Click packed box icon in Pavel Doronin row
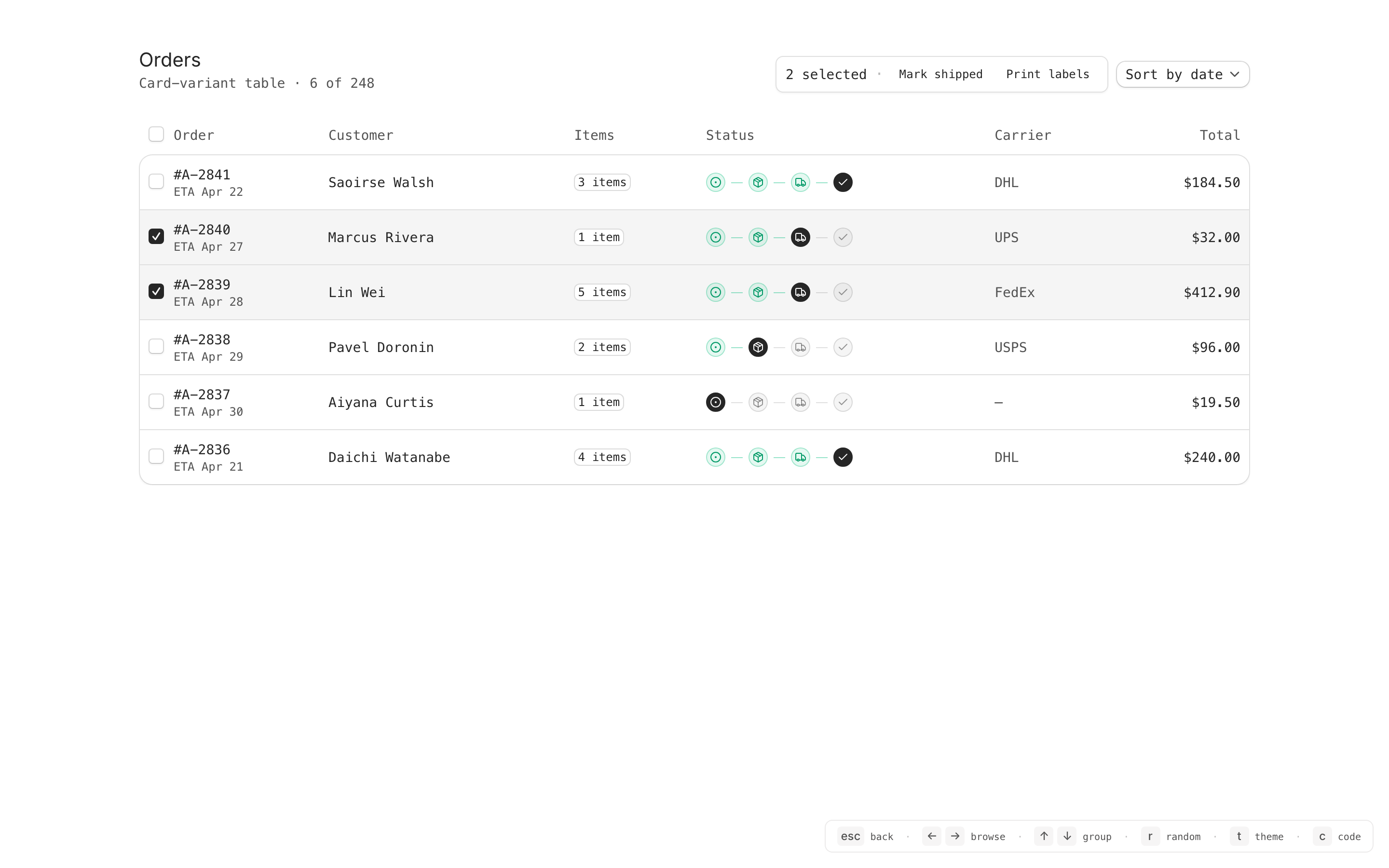This screenshot has width=1389, height=868. point(758,347)
